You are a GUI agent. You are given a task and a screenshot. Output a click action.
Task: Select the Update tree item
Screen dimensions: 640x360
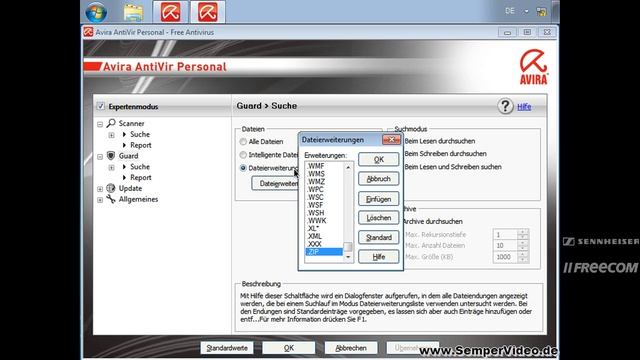click(x=130, y=188)
